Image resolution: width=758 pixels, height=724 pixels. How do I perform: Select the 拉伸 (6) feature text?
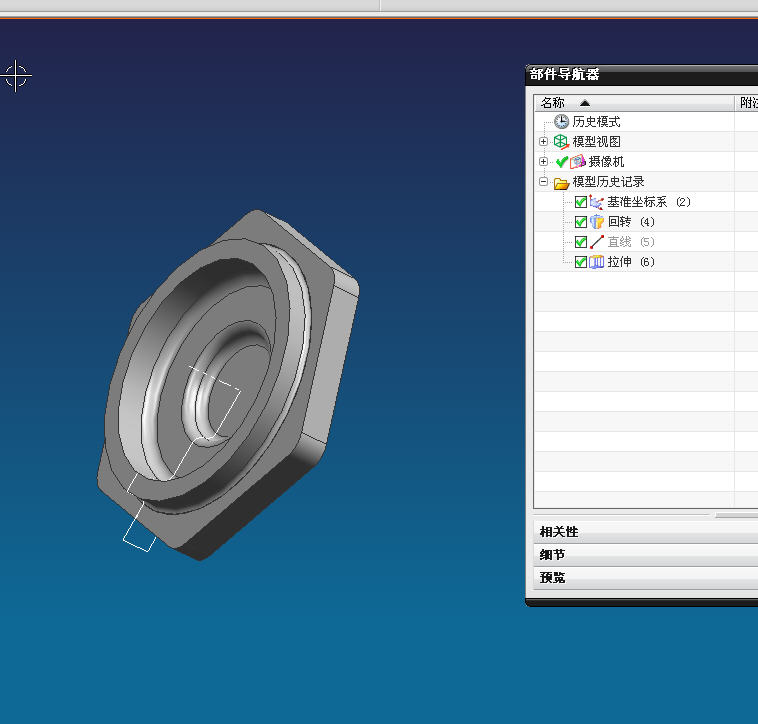[631, 262]
